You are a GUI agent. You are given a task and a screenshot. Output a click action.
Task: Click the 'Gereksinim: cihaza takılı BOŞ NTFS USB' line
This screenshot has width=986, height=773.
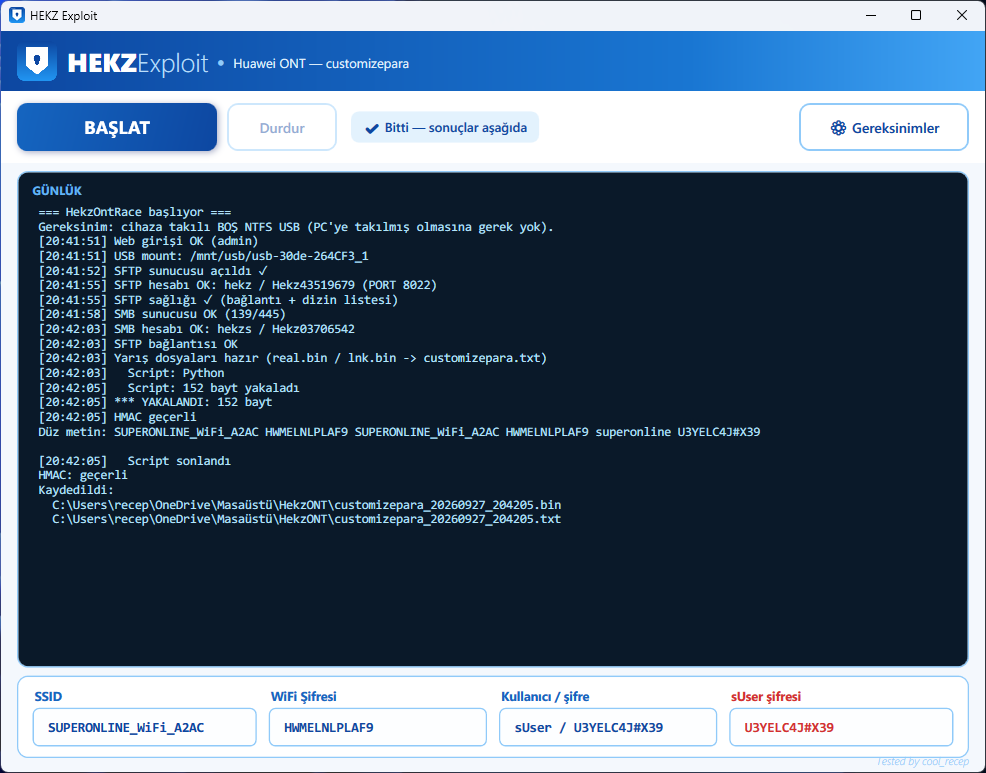296,227
